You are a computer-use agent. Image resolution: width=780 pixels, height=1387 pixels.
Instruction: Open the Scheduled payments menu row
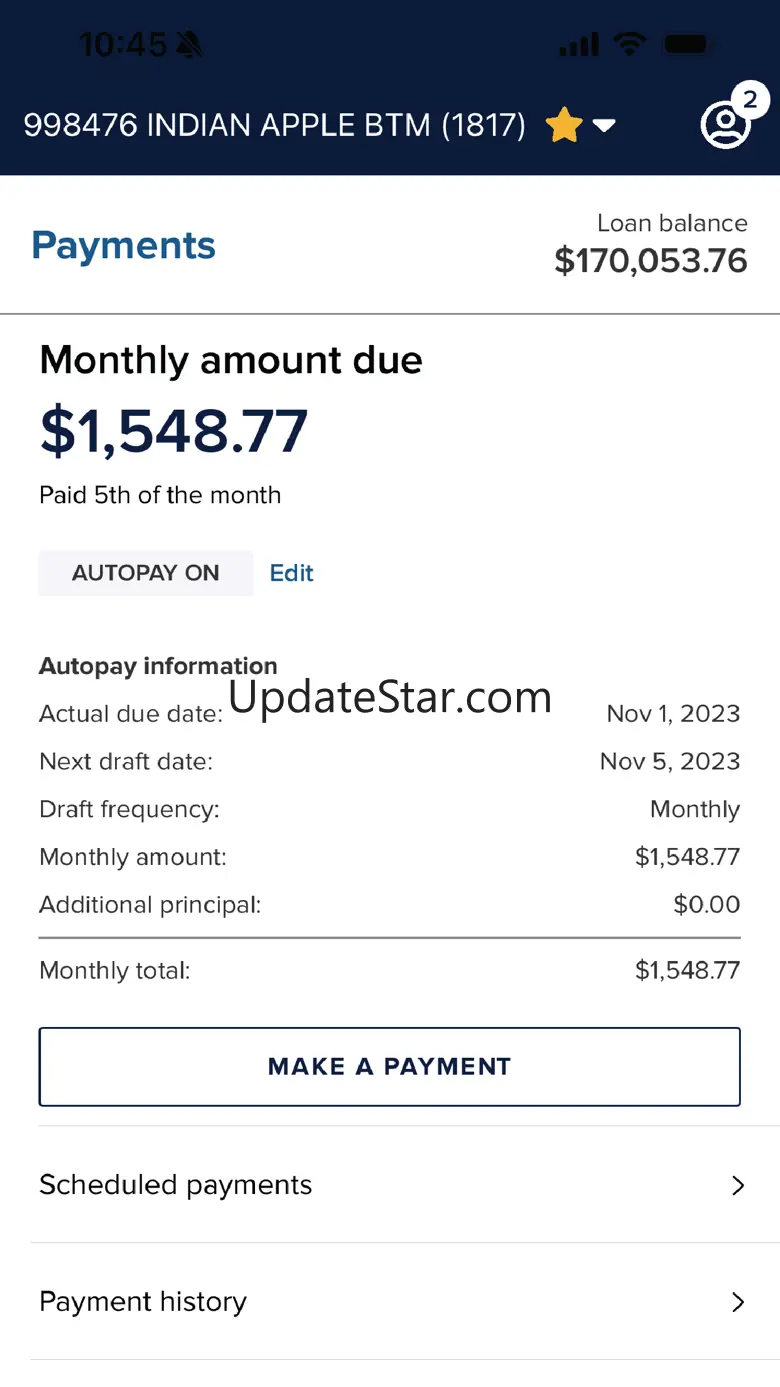[390, 1185]
